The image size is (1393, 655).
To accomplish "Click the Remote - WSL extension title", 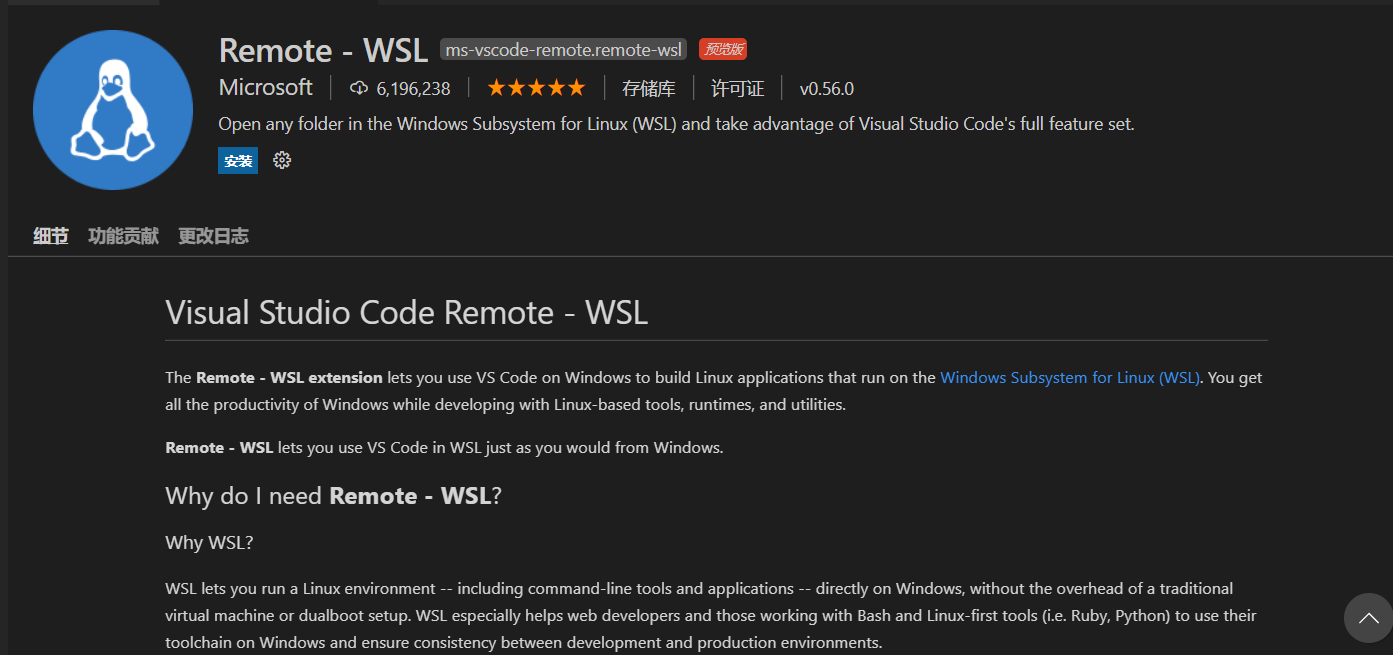I will 323,50.
